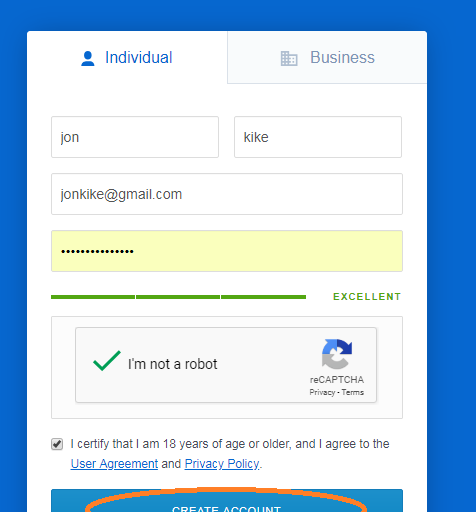The image size is (476, 512).
Task: Open the User Agreement link
Action: click(x=114, y=464)
